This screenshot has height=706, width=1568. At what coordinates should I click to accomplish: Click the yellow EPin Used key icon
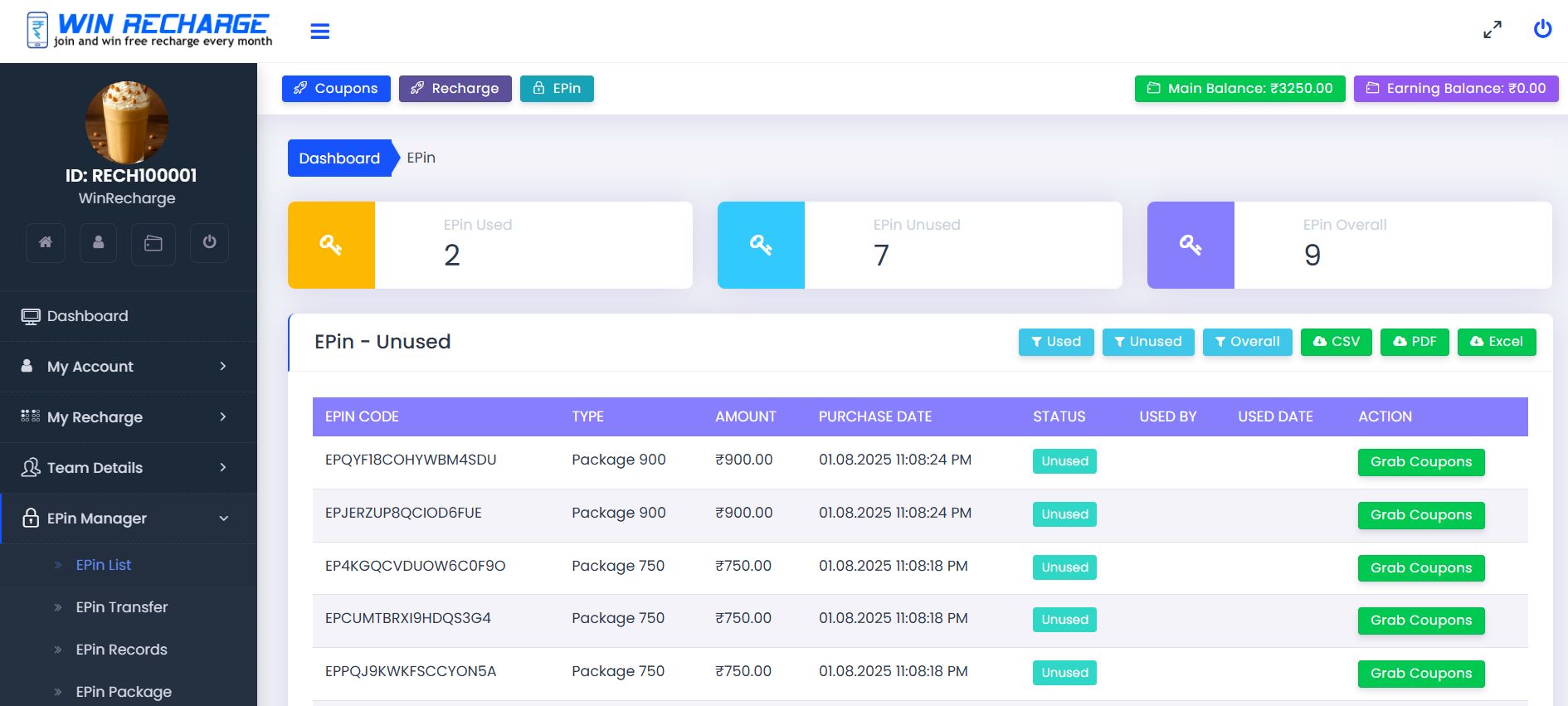(x=331, y=245)
